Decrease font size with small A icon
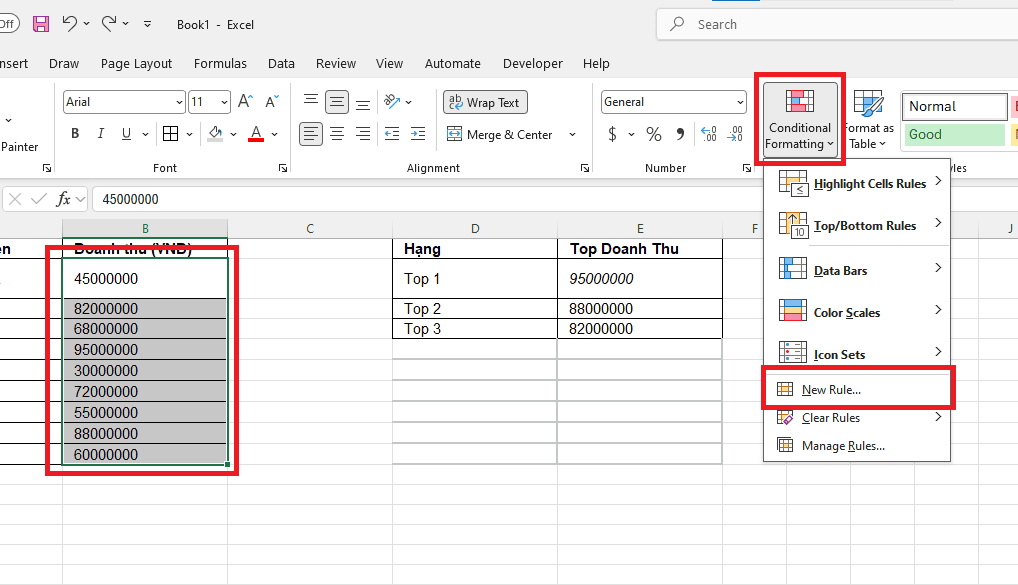 click(x=271, y=101)
